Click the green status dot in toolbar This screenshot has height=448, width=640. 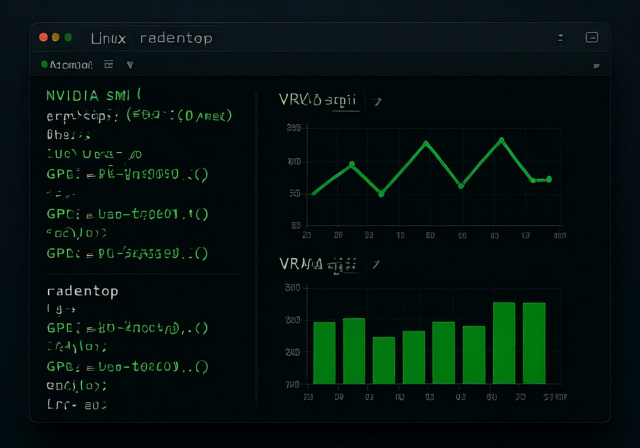(44, 64)
